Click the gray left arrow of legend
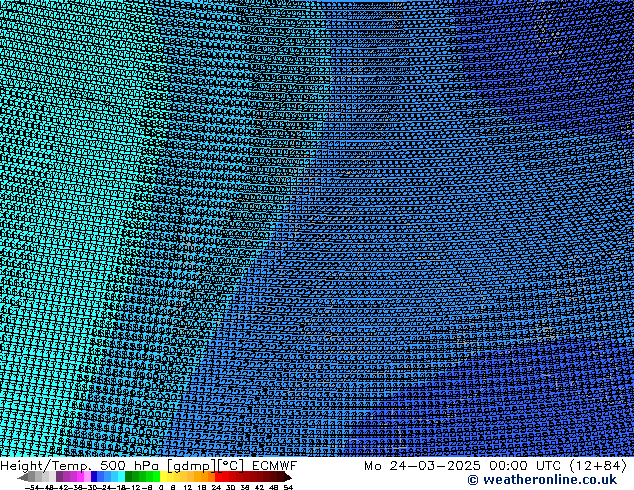634x490 pixels. (x=22, y=477)
